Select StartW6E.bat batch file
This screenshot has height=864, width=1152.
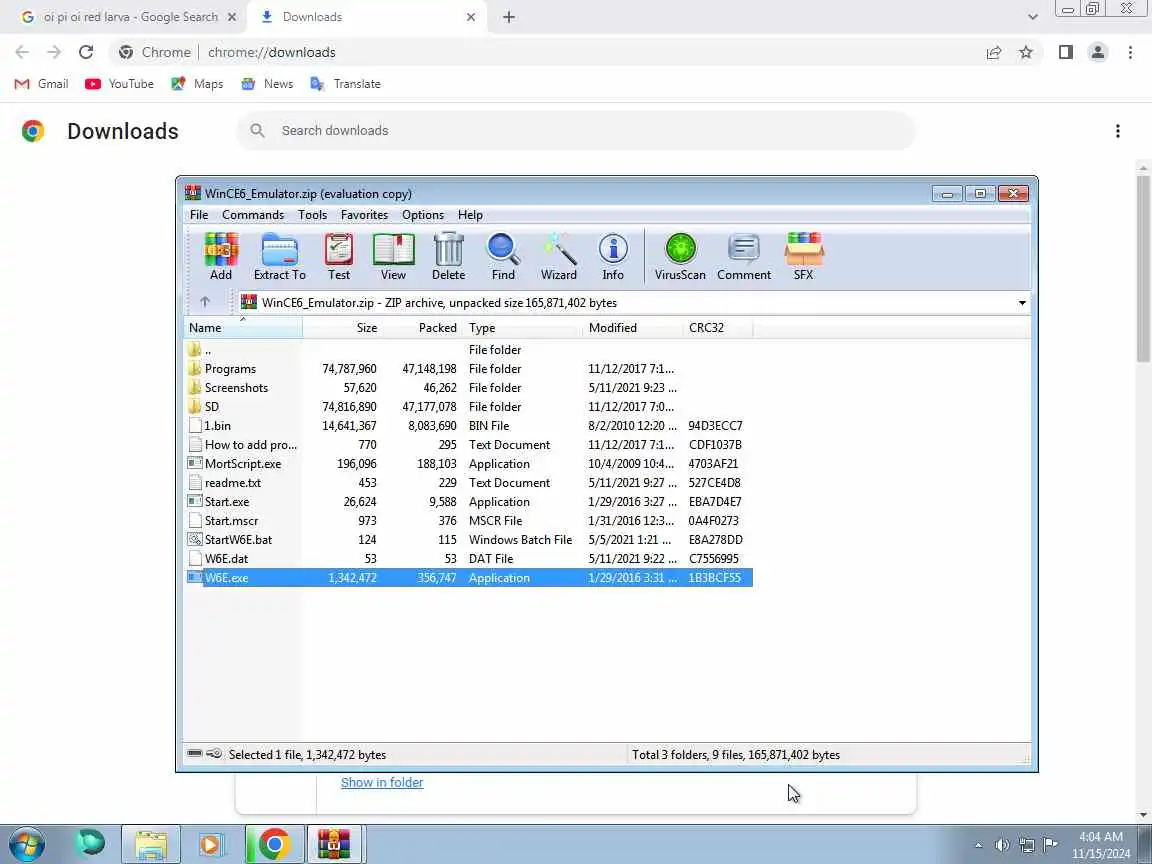(x=468, y=540)
